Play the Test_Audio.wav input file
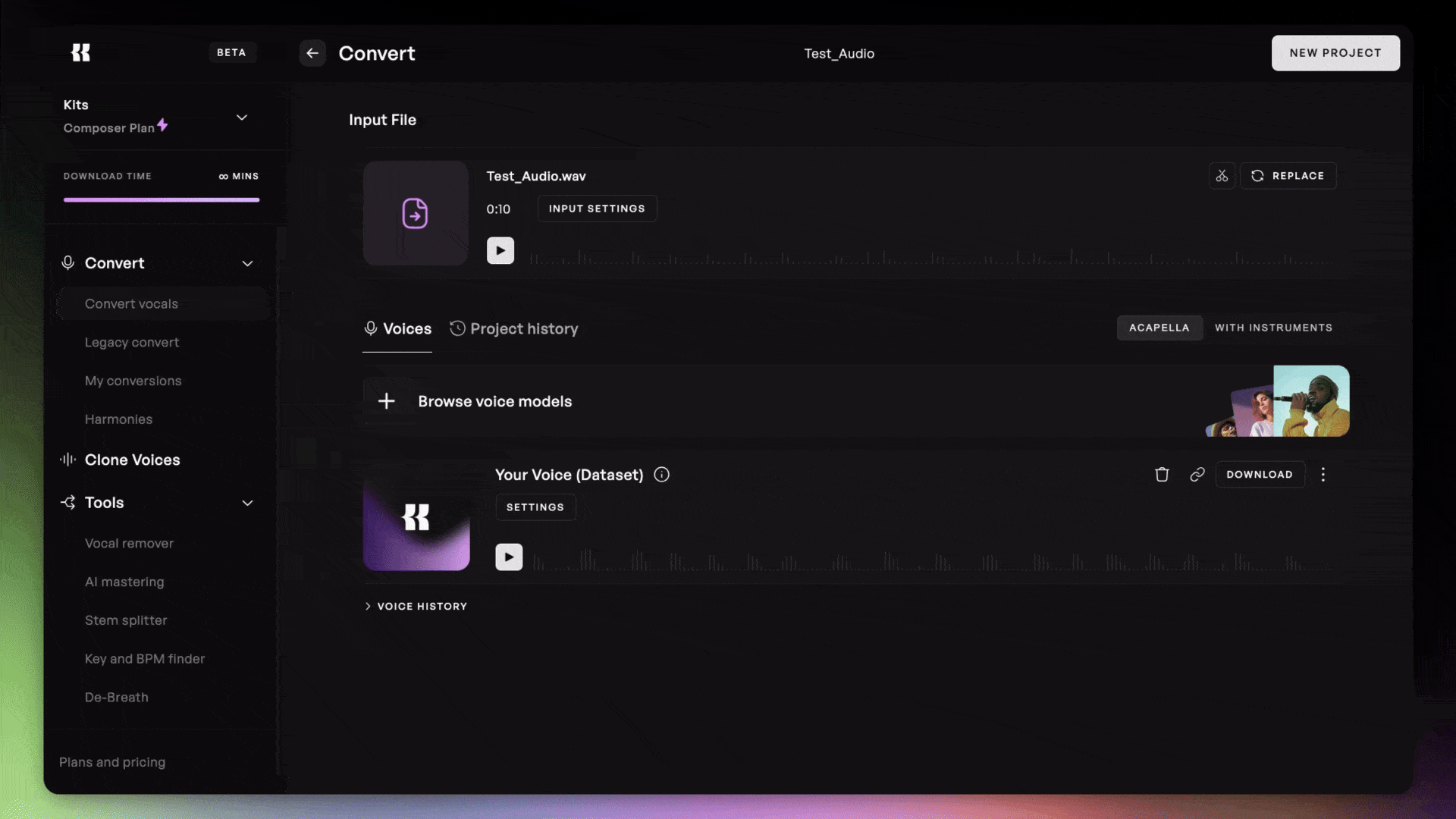 pos(500,251)
